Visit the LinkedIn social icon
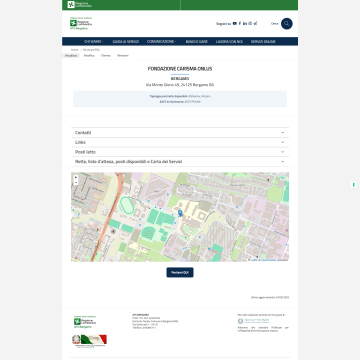Viewport: 360px width, 360px height. (x=245, y=23)
